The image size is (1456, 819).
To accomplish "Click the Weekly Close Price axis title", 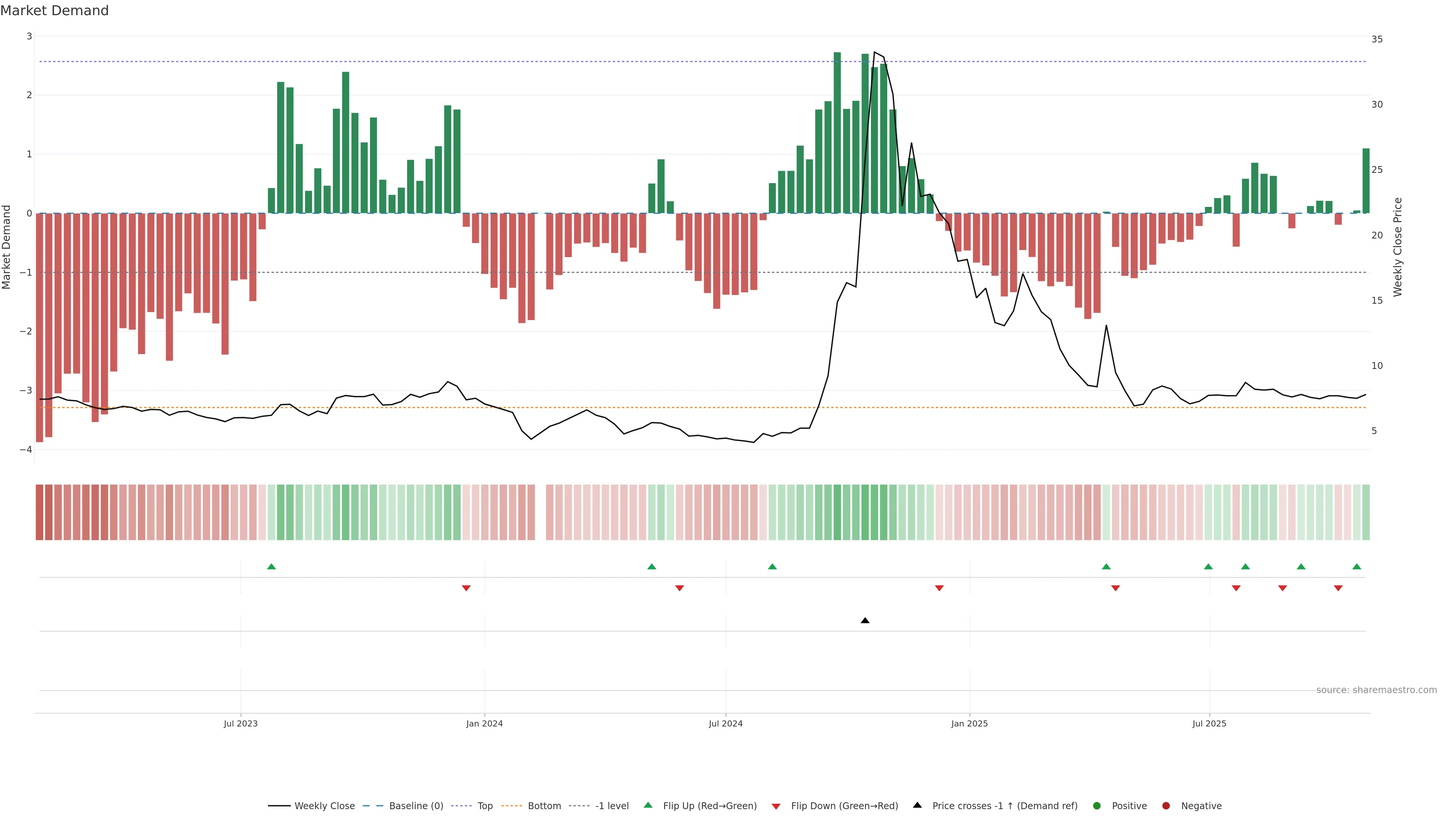I will pos(1398,247).
